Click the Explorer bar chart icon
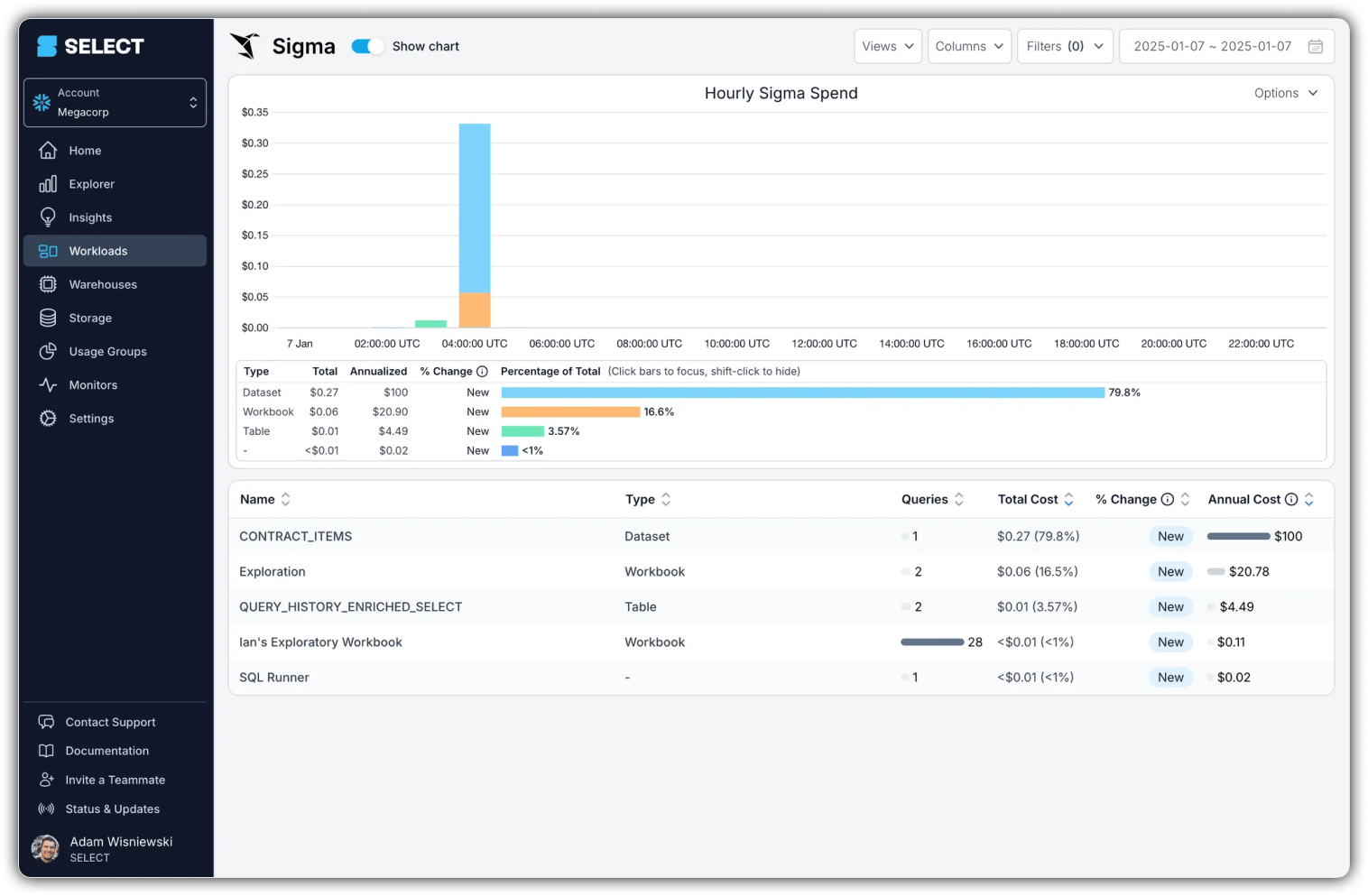Image resolution: width=1368 pixels, height=896 pixels. pyautogui.click(x=48, y=184)
